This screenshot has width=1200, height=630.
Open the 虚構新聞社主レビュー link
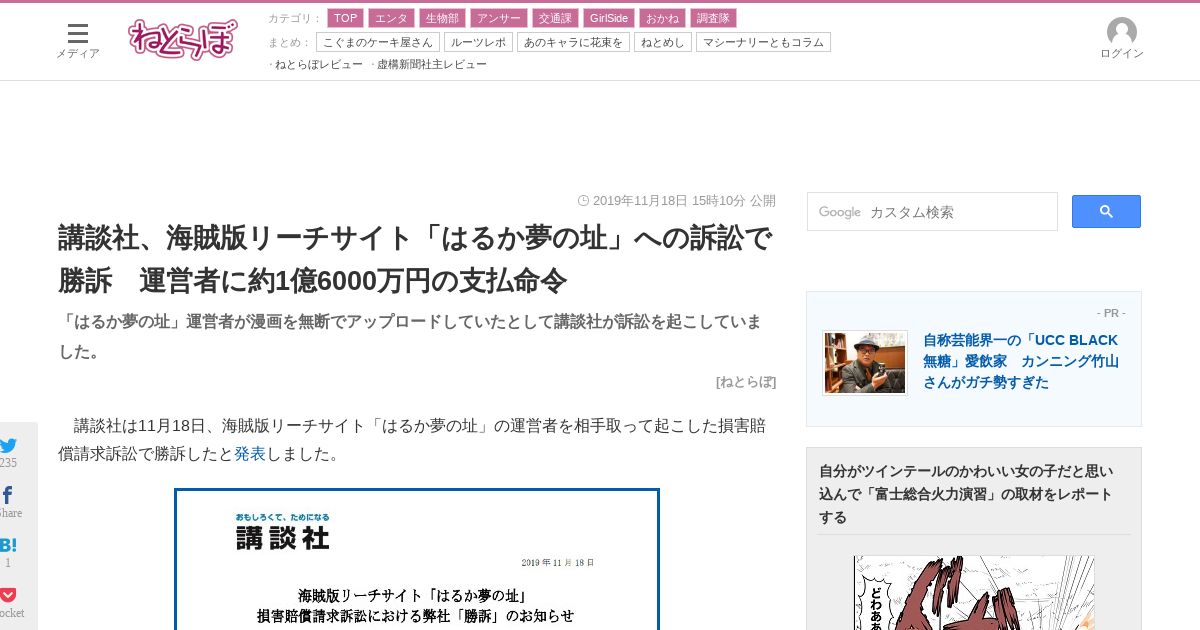click(x=431, y=64)
